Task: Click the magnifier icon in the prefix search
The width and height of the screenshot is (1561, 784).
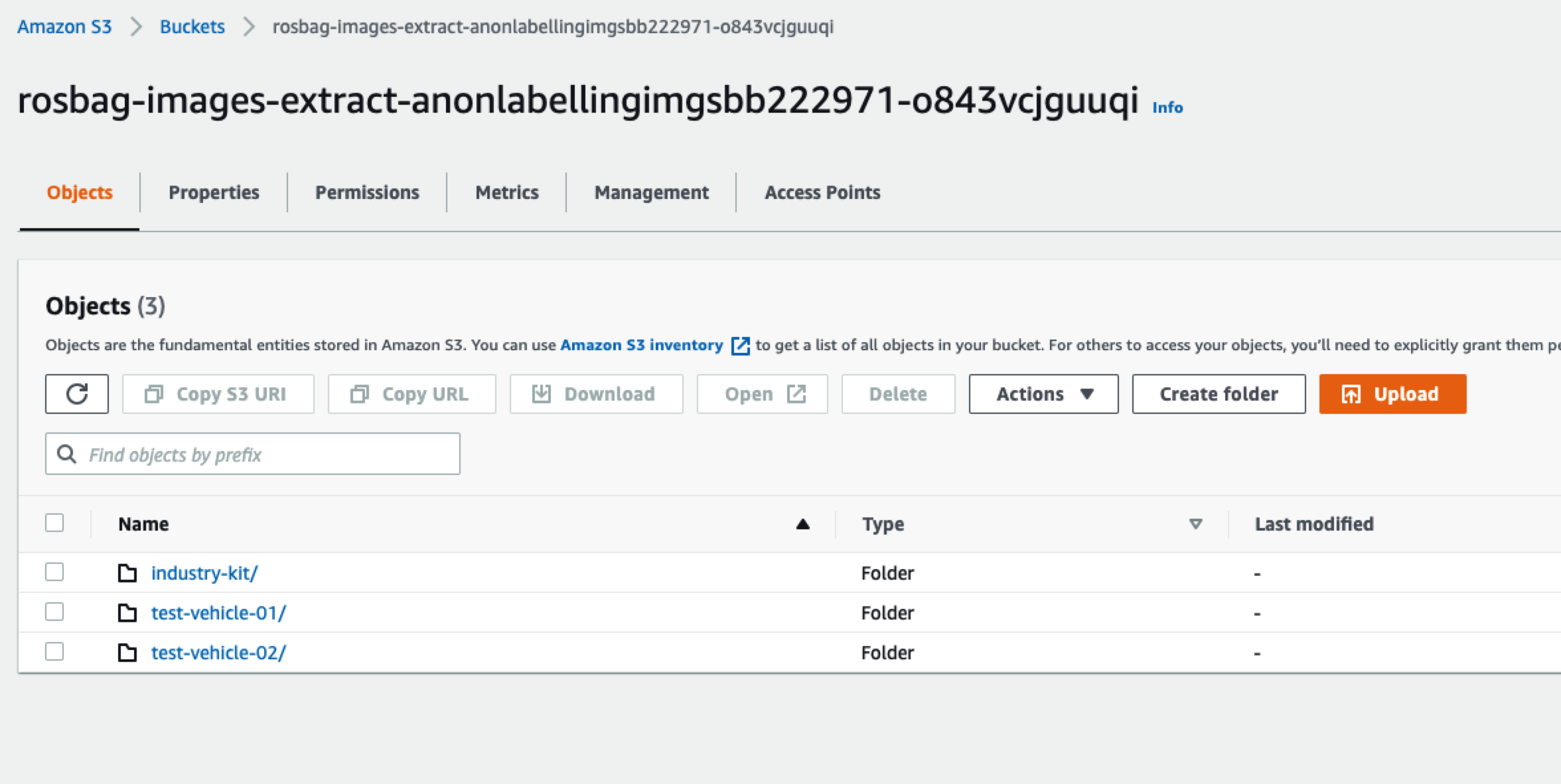Action: pyautogui.click(x=66, y=454)
